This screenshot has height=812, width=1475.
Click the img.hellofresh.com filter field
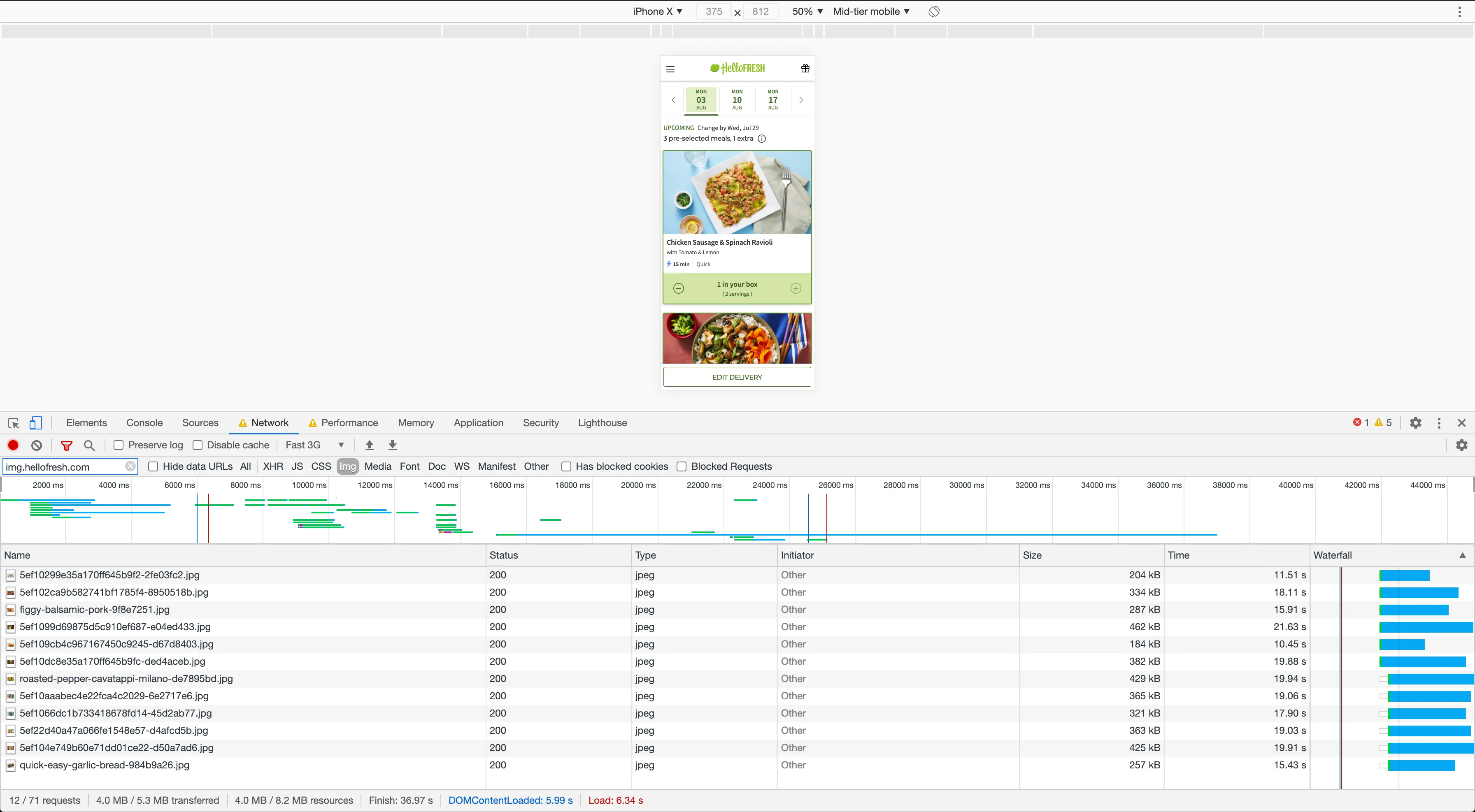[x=63, y=467]
